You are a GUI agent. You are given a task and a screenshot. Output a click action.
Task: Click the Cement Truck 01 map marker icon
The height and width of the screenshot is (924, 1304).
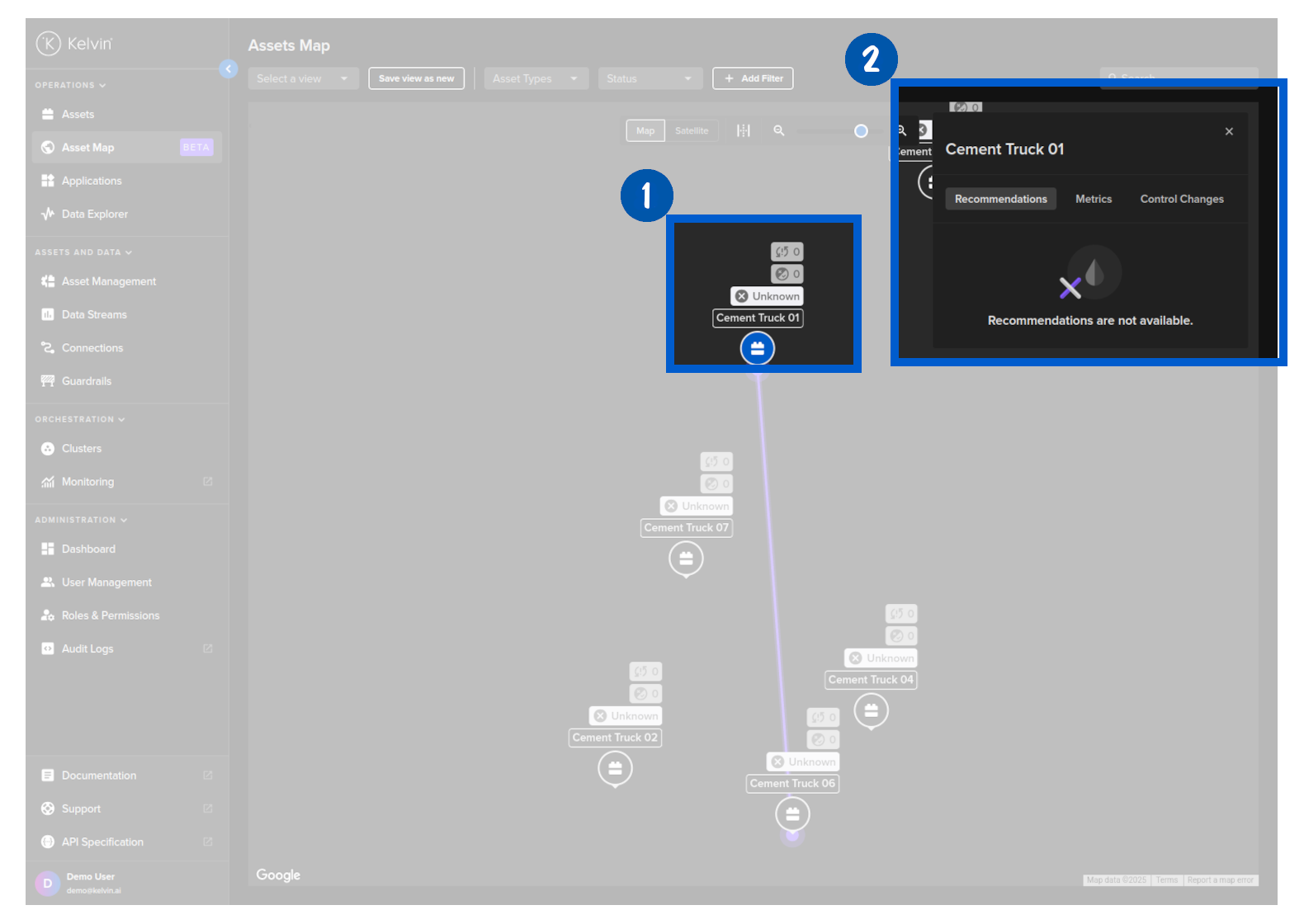757,348
